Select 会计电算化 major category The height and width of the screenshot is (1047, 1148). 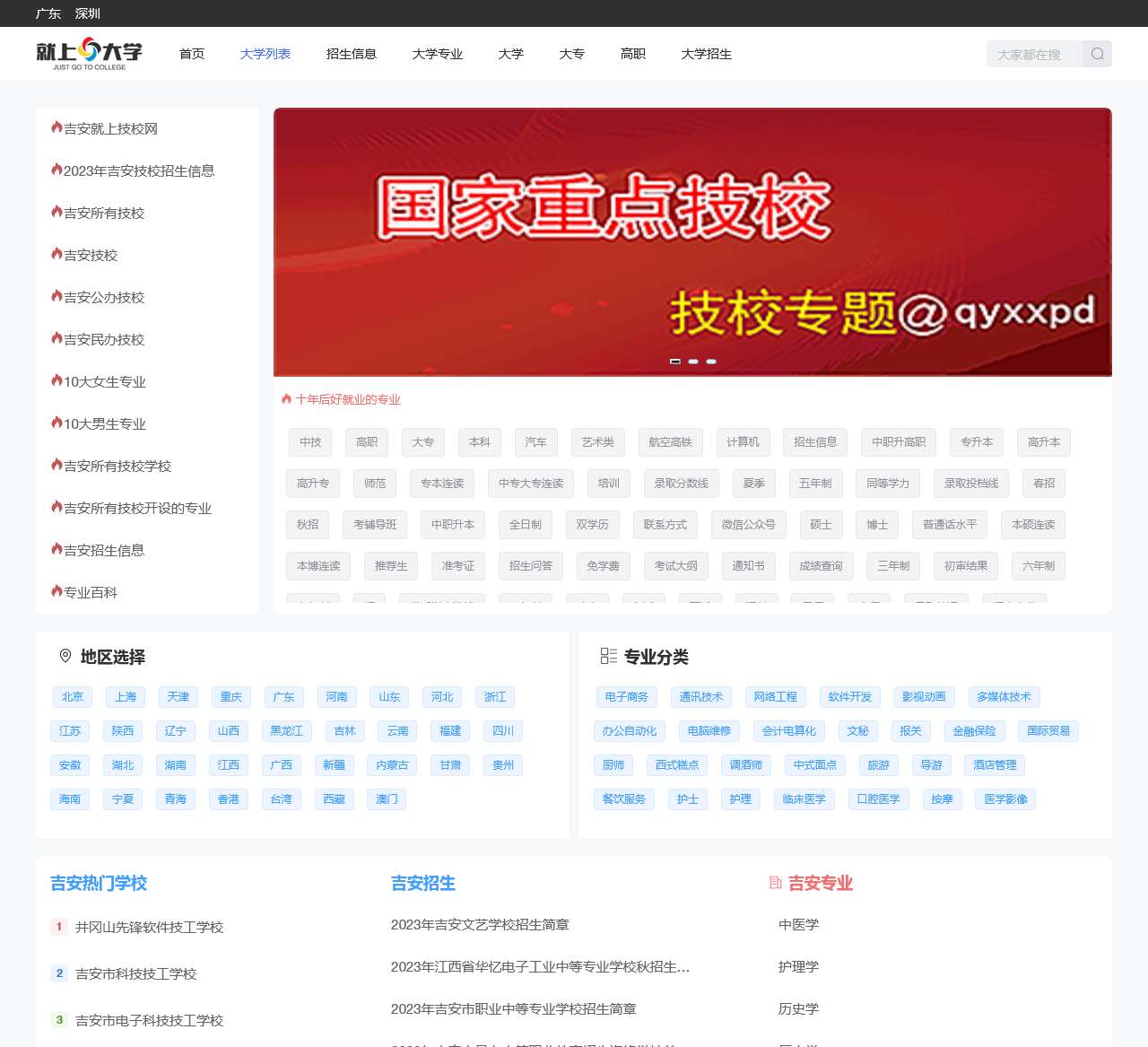789,731
